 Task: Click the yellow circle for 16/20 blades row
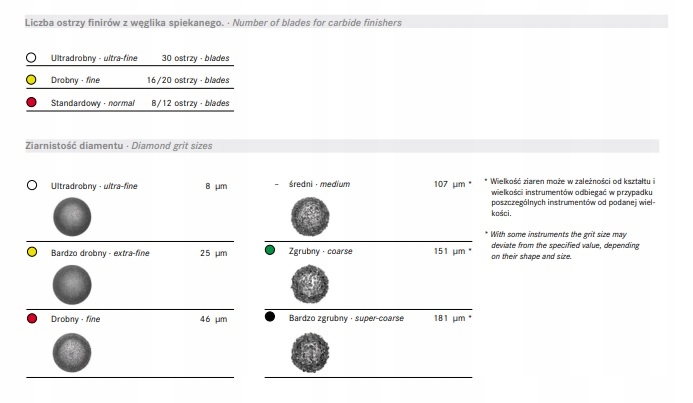pyautogui.click(x=31, y=80)
